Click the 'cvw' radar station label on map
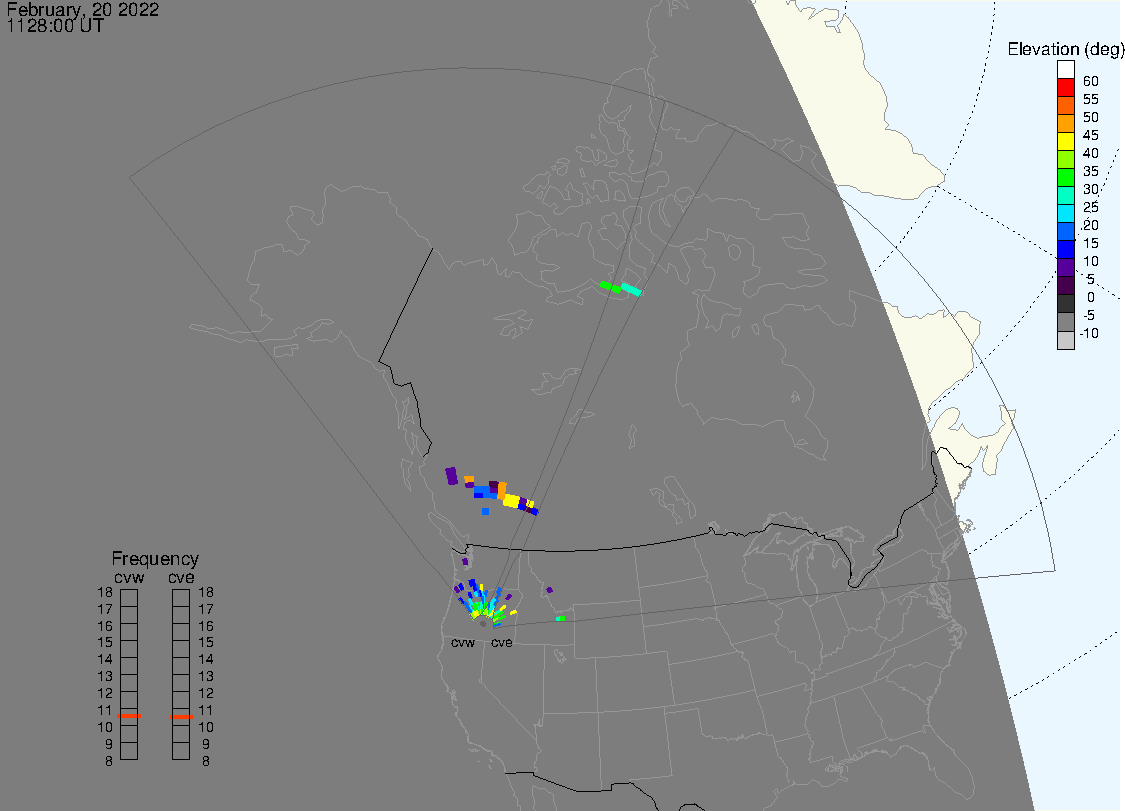The height and width of the screenshot is (811, 1125). click(463, 642)
